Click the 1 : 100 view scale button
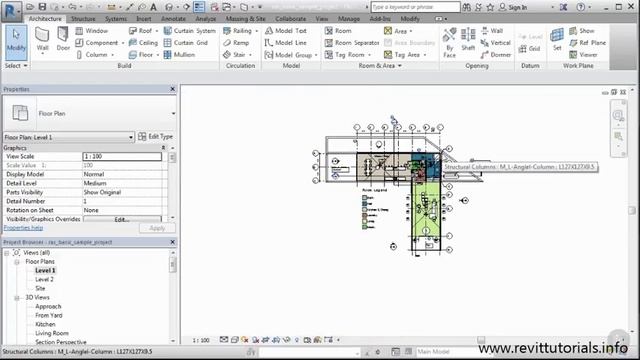640x360 pixels. (201, 340)
